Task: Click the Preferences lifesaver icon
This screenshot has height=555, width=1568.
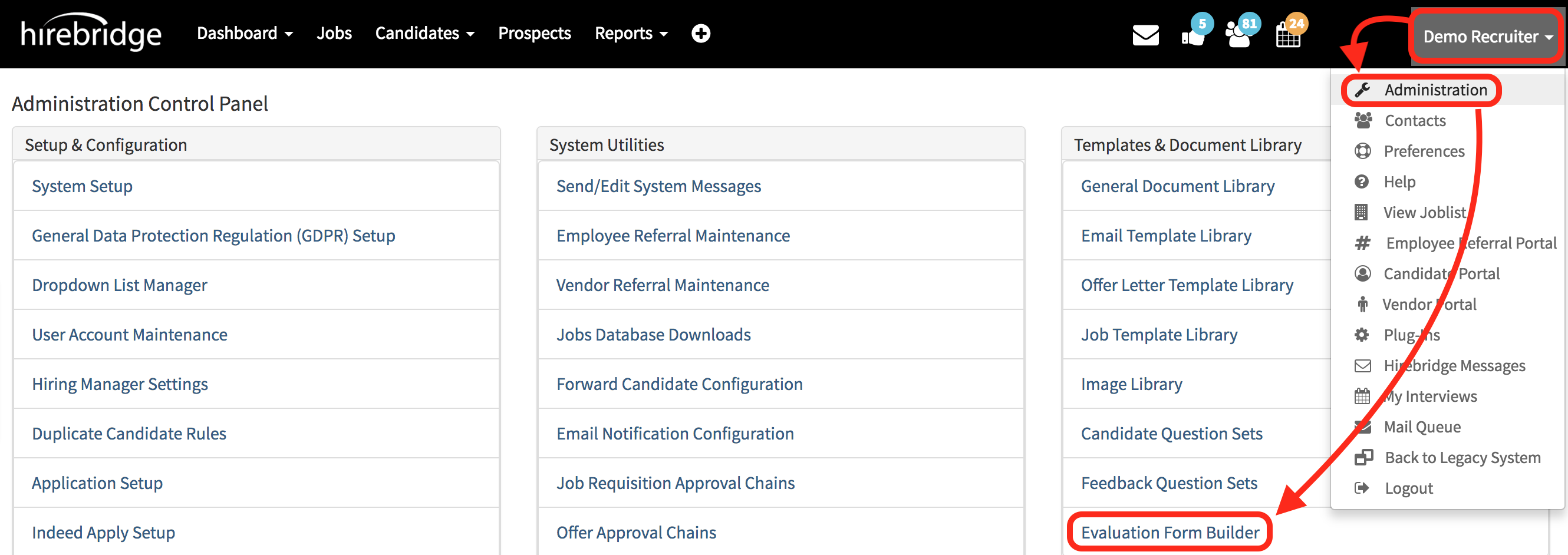Action: pyautogui.click(x=1363, y=151)
